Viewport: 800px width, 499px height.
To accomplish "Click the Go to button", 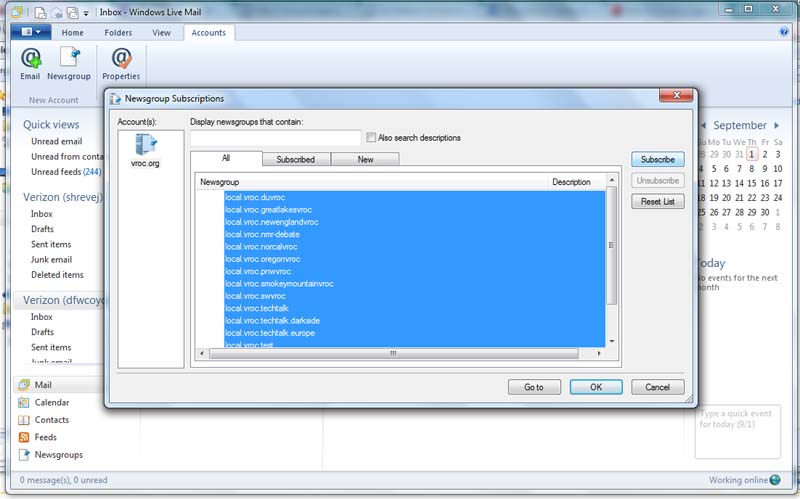I will point(534,387).
